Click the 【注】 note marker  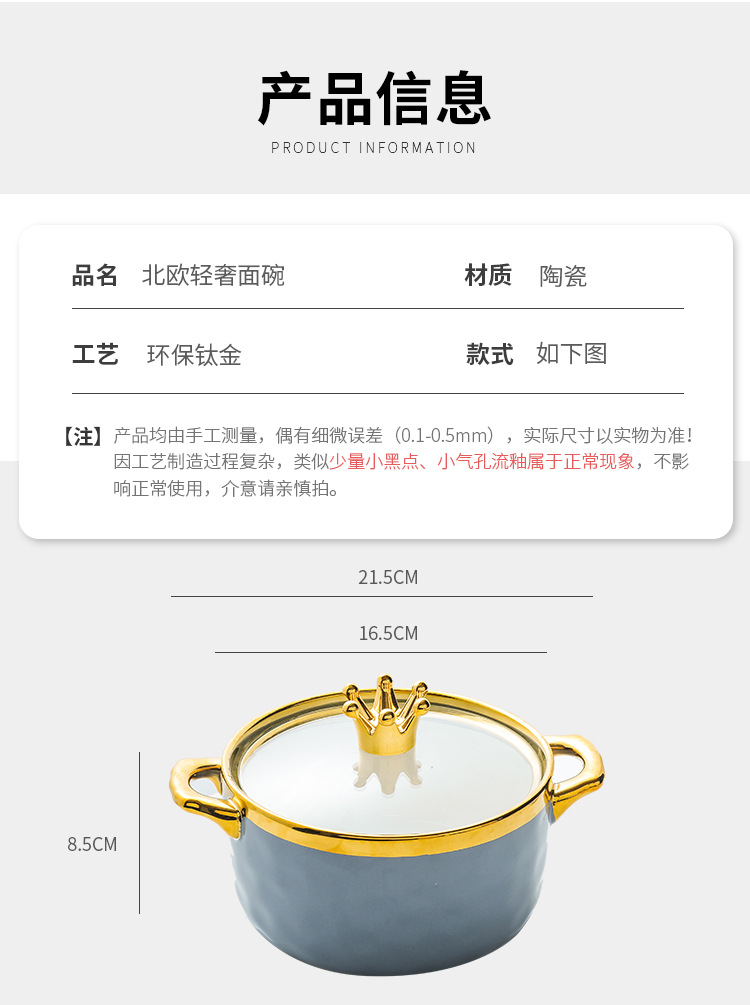83,436
